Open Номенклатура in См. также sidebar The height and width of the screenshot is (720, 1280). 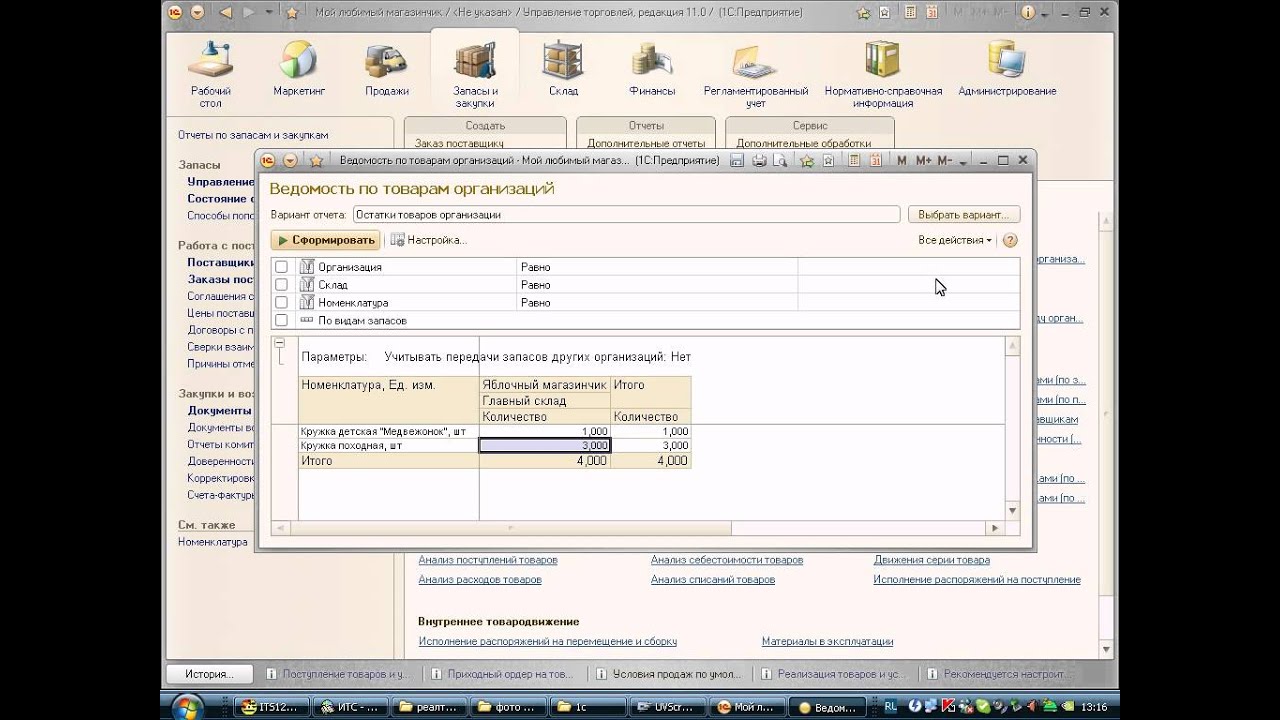point(213,542)
